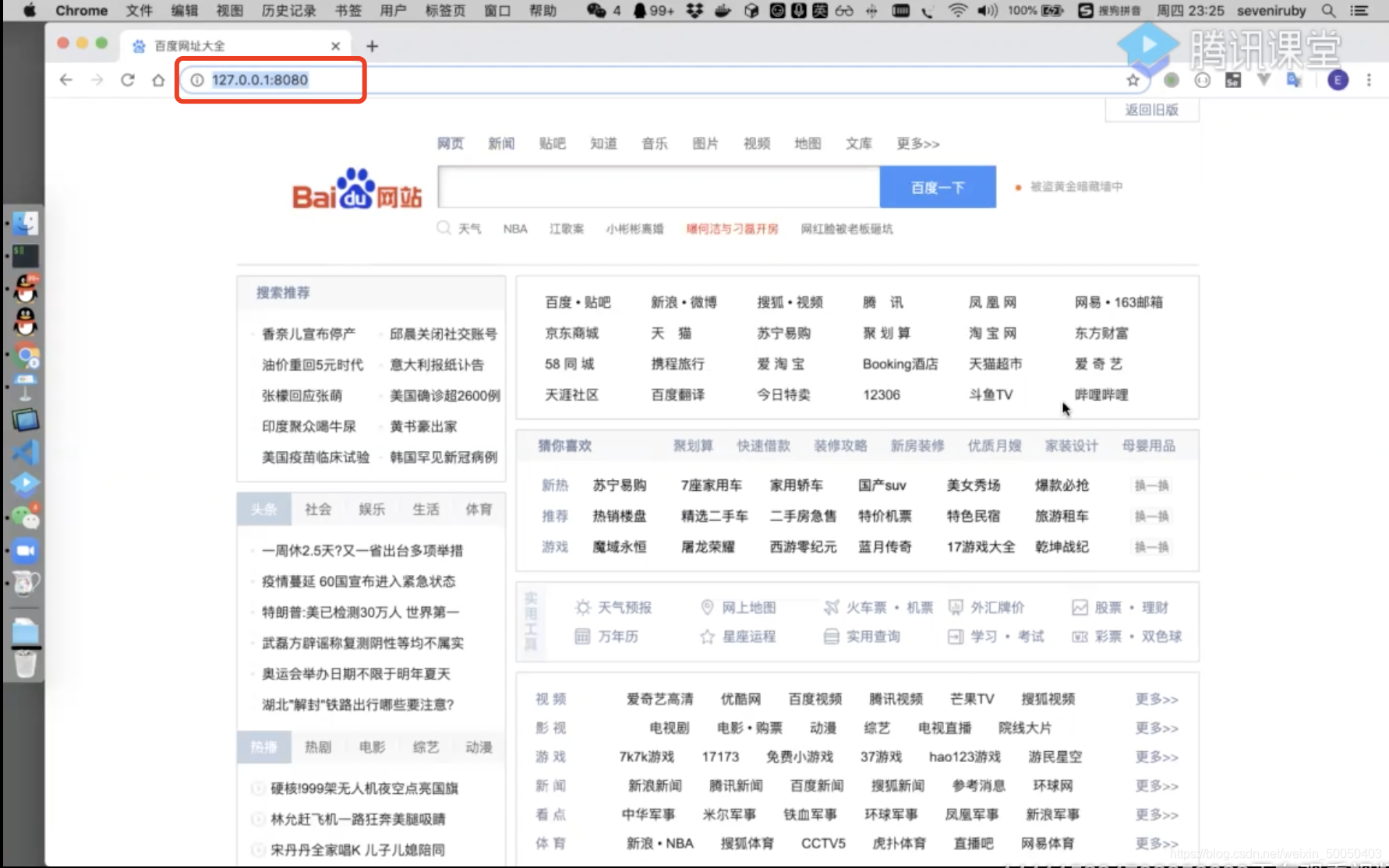Expand 更多>> in 影视 row

1156,728
